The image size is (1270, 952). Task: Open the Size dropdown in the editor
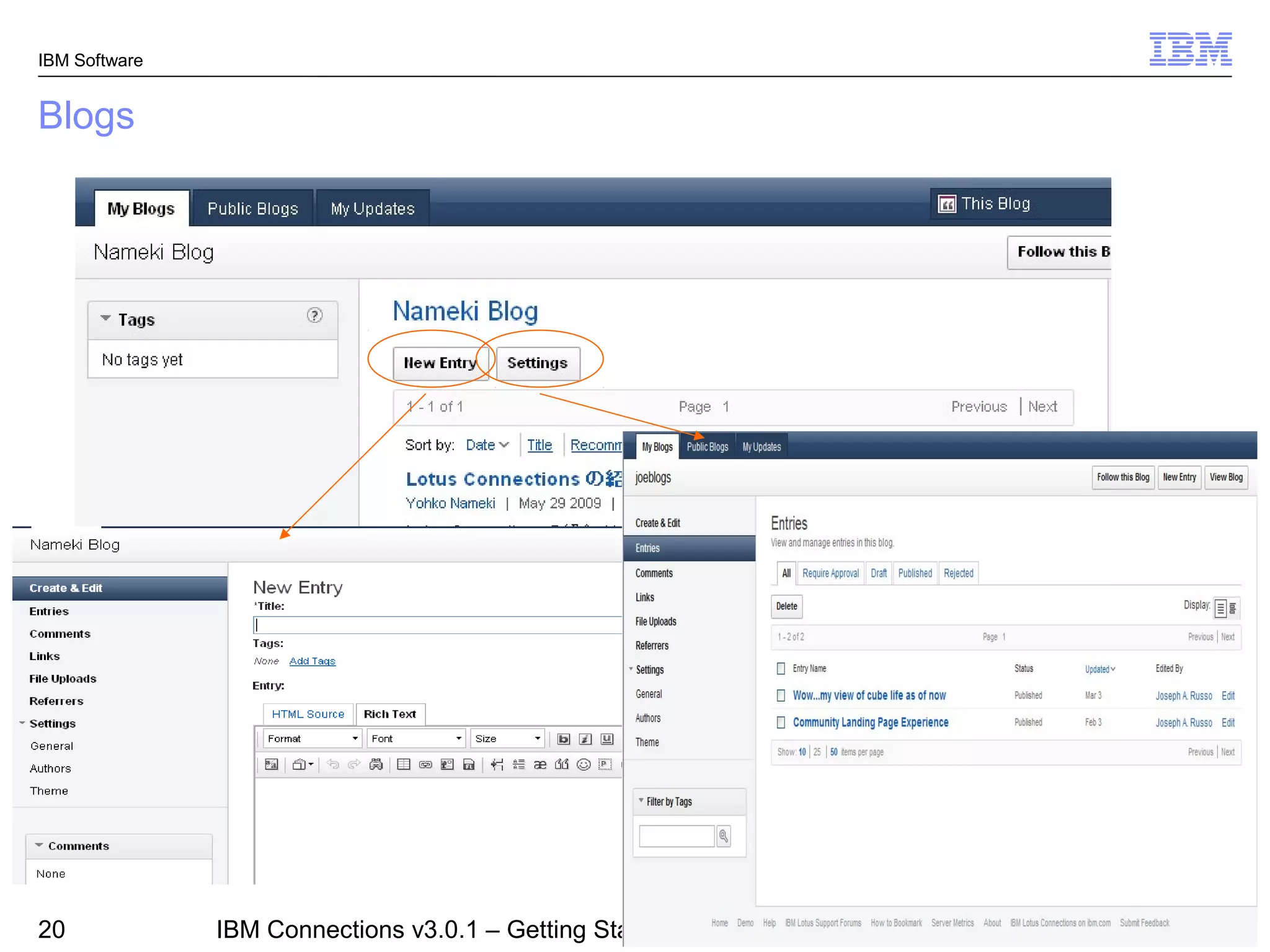(507, 739)
